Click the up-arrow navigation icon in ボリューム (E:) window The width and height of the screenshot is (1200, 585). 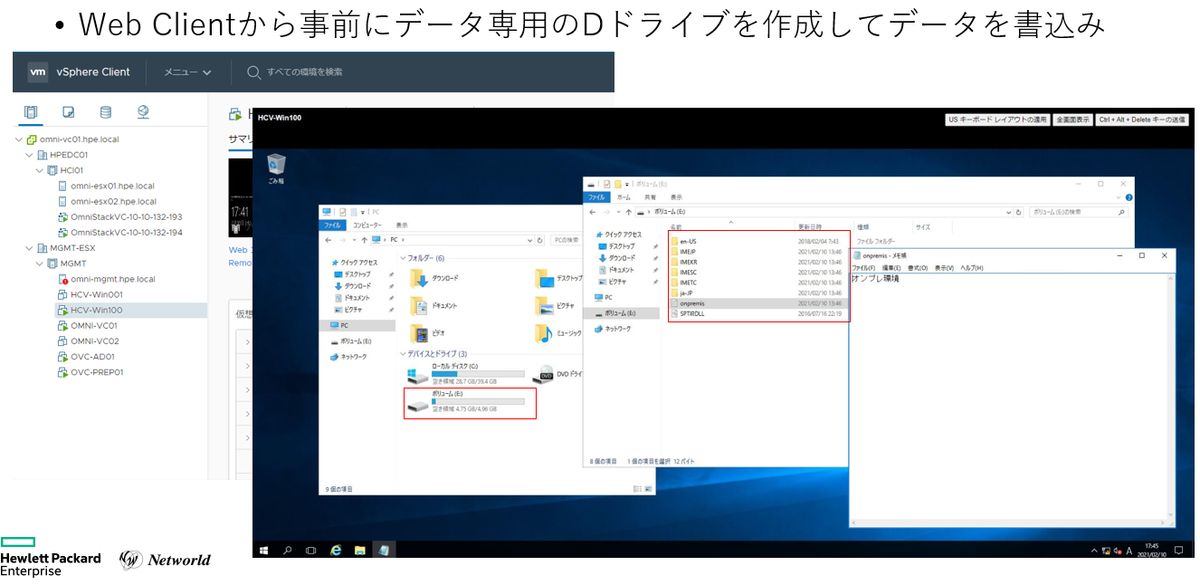pos(627,212)
